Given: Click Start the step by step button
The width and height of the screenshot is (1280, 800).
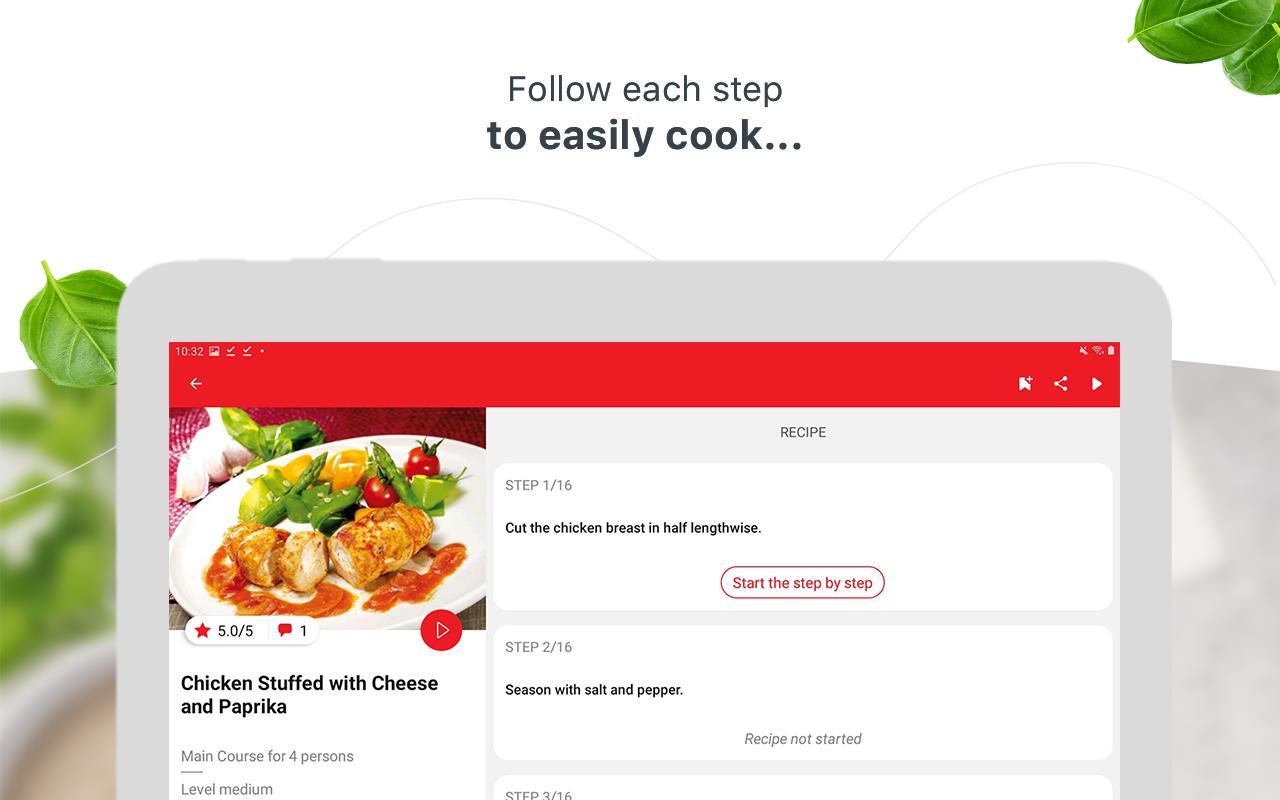Looking at the screenshot, I should coord(803,583).
